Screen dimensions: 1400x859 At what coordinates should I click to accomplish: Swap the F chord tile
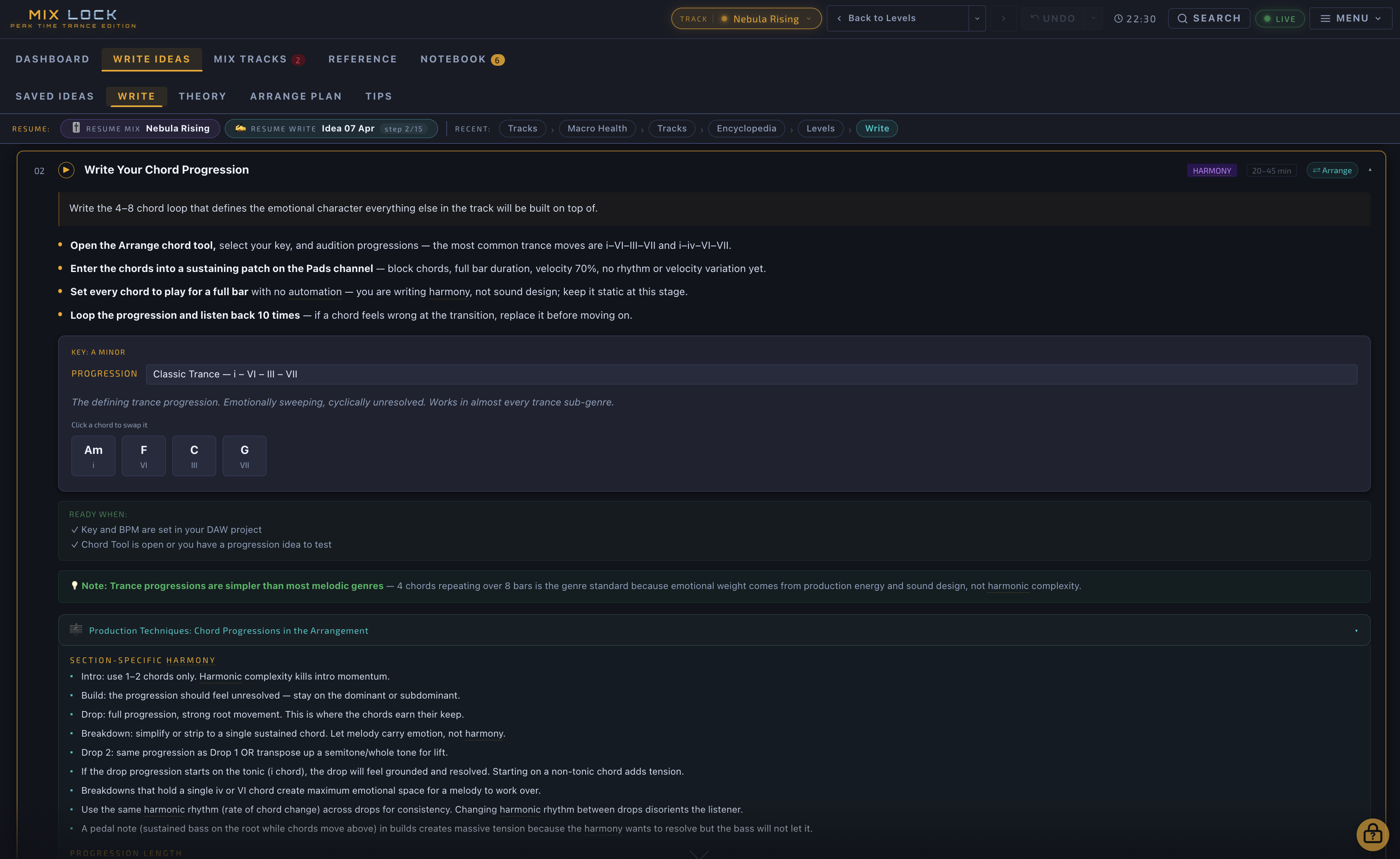pyautogui.click(x=144, y=456)
